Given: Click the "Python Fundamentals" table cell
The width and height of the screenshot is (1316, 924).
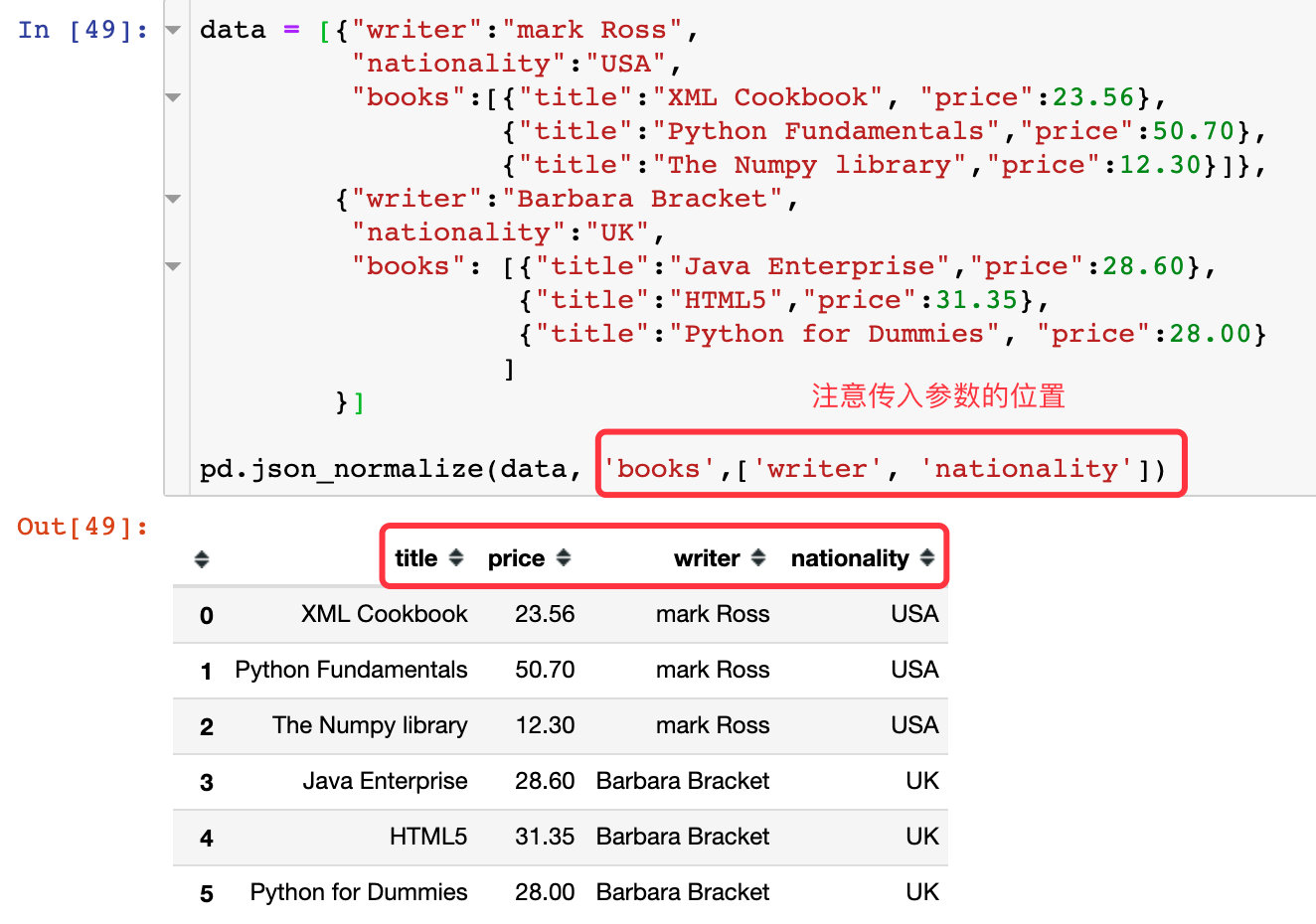Looking at the screenshot, I should (351, 670).
